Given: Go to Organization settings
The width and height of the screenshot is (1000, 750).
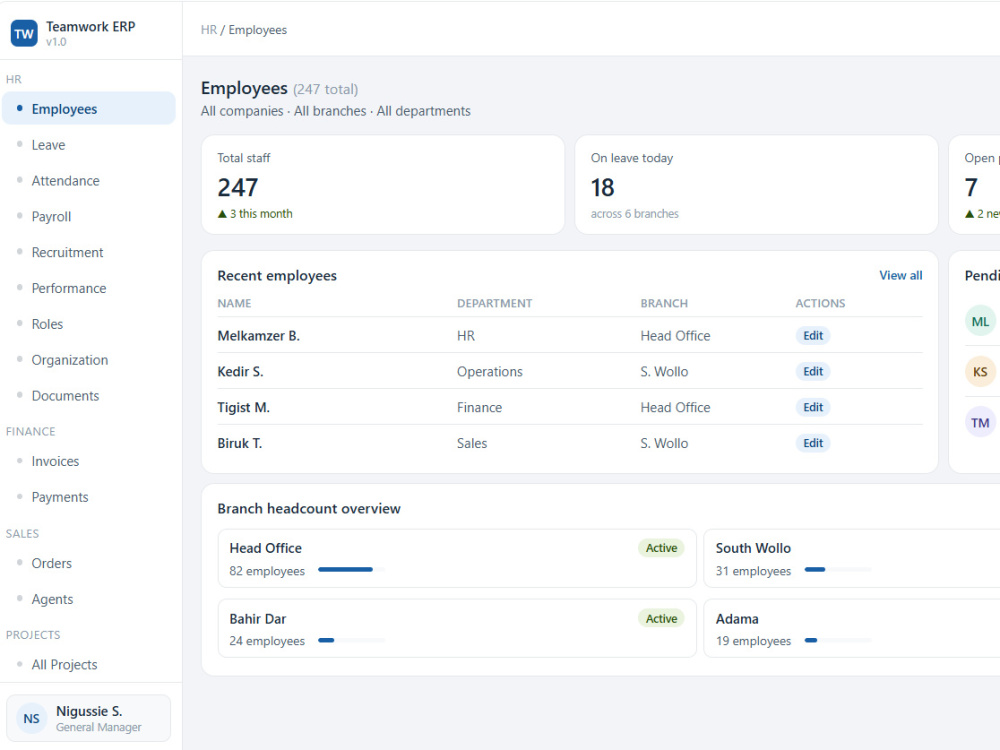Looking at the screenshot, I should tap(89, 360).
